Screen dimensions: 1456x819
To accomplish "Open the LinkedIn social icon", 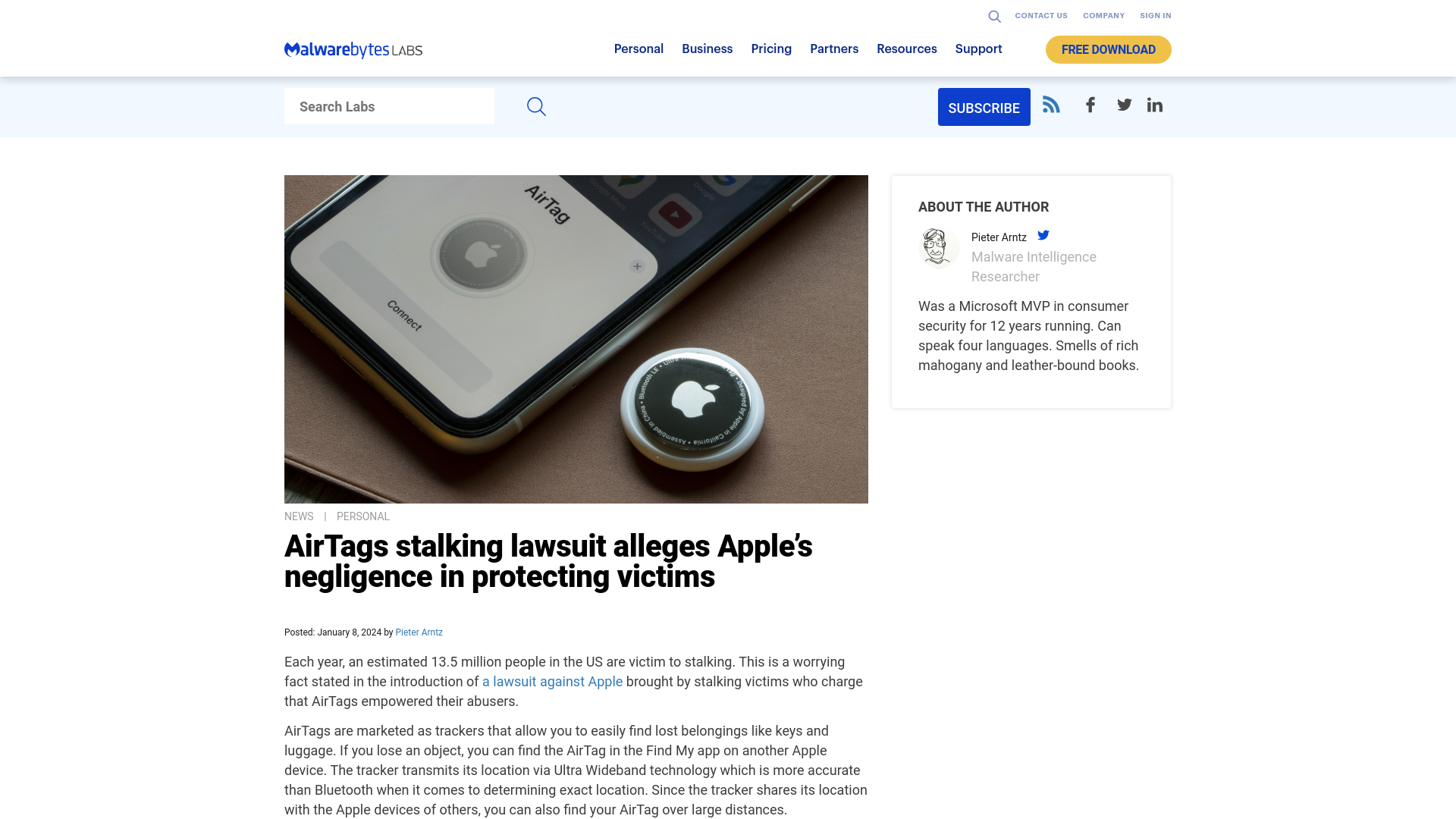I will (x=1155, y=105).
